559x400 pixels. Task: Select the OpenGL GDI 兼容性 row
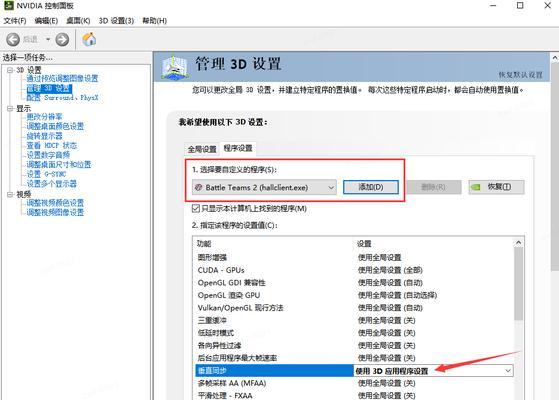[354, 283]
